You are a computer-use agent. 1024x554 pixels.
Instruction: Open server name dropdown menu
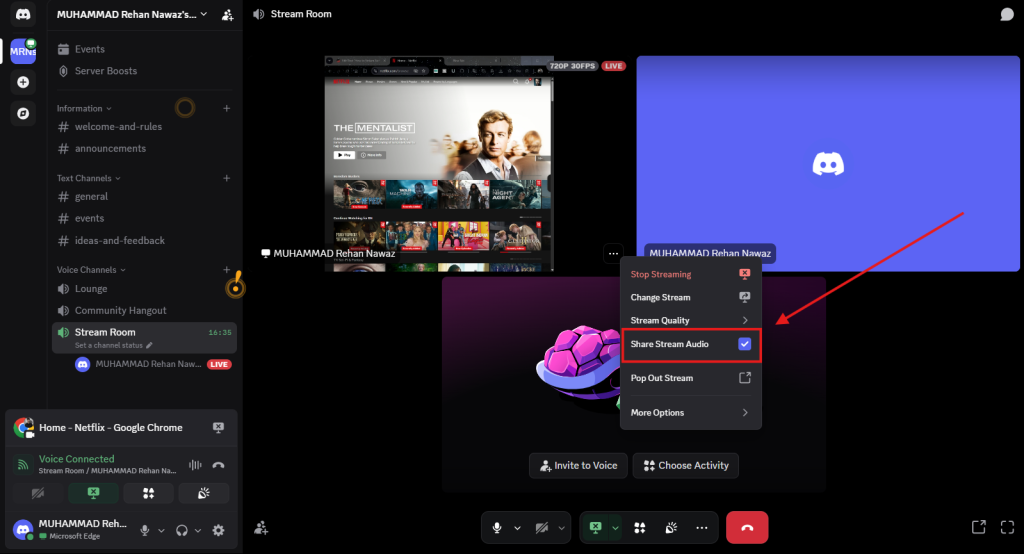click(131, 14)
